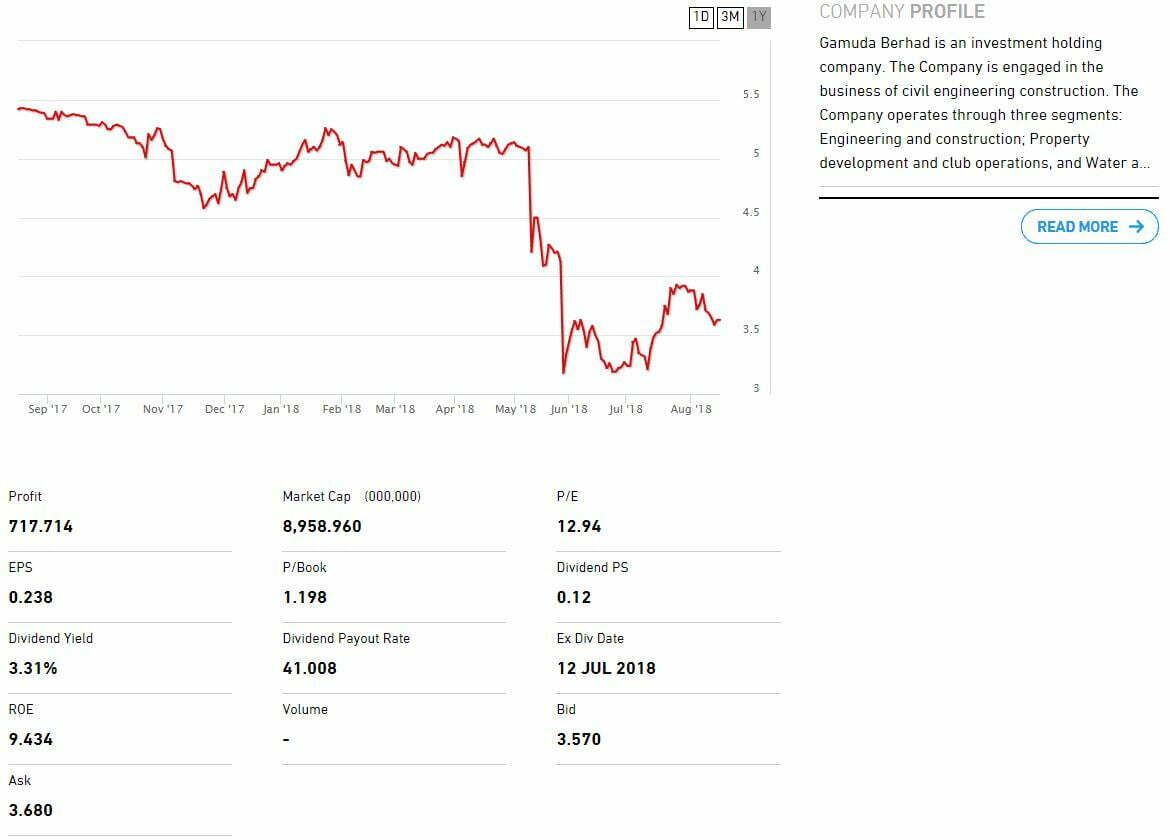The height and width of the screenshot is (840, 1170).
Task: Click the COMPANY PROFILE heading
Action: (x=901, y=12)
